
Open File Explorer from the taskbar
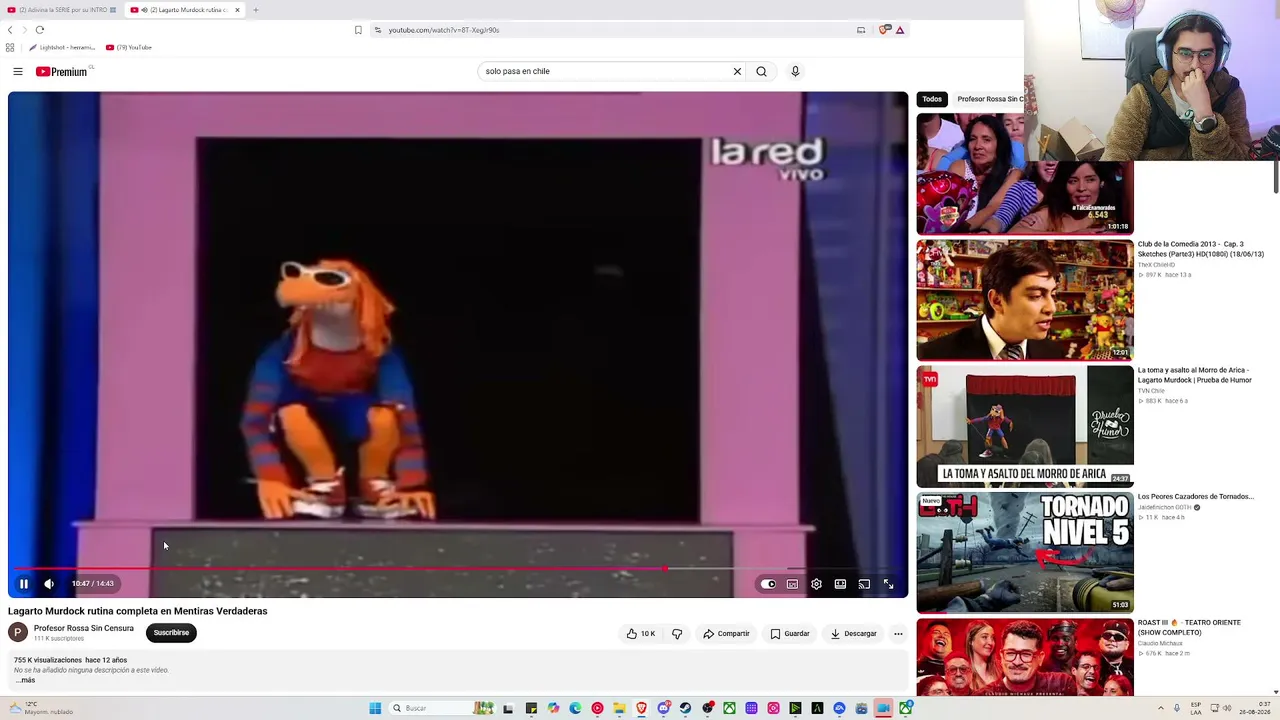tap(619, 708)
